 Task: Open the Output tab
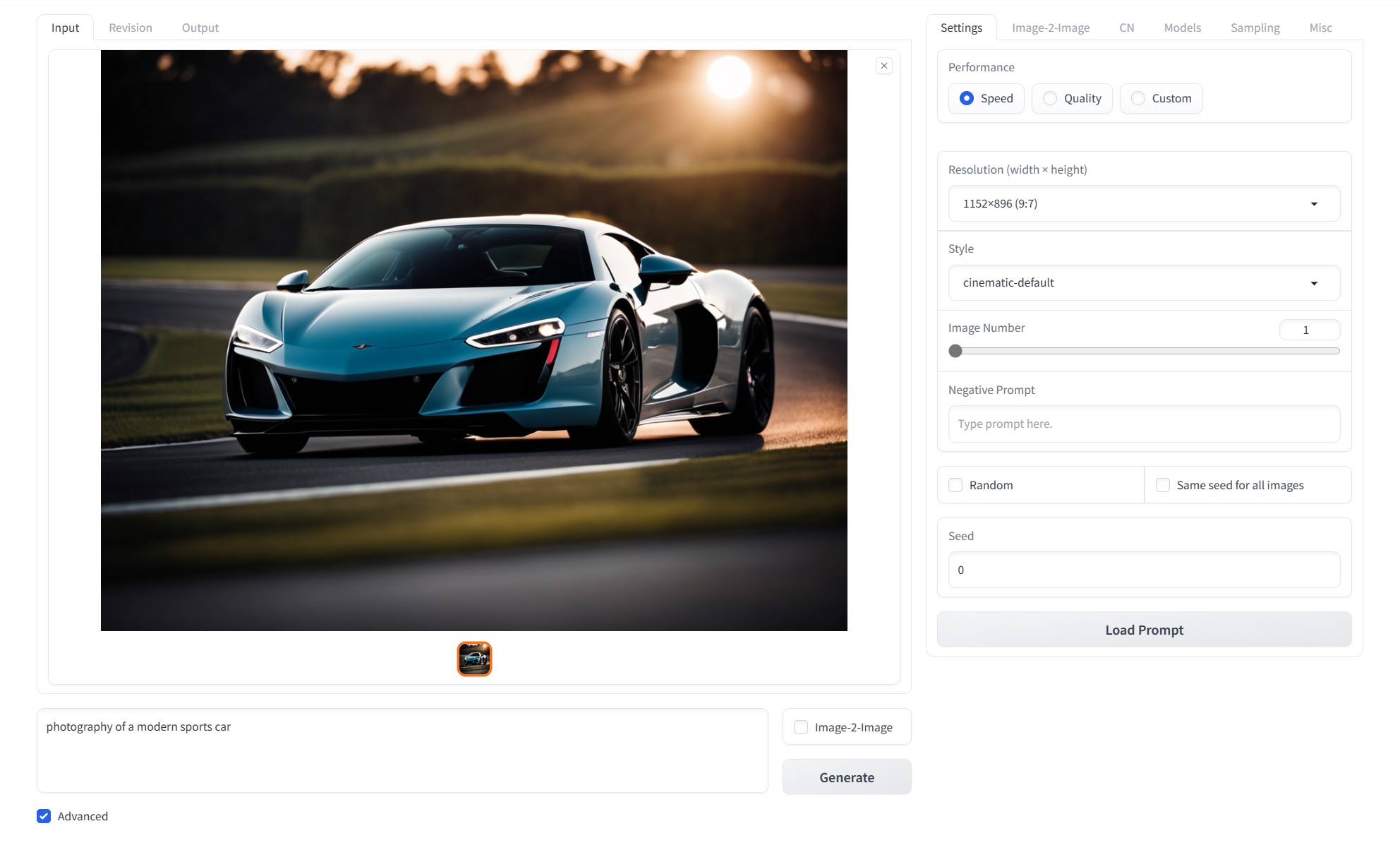[200, 28]
